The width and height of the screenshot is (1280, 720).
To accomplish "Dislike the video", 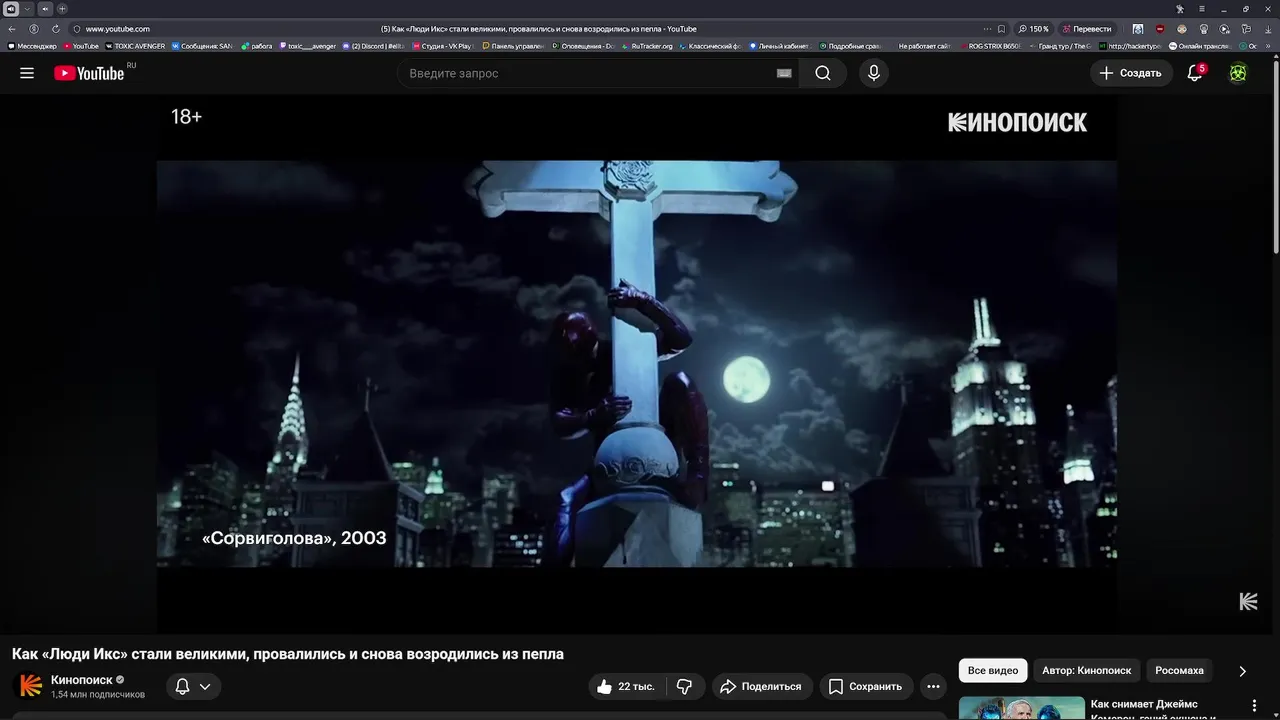I will pos(685,686).
